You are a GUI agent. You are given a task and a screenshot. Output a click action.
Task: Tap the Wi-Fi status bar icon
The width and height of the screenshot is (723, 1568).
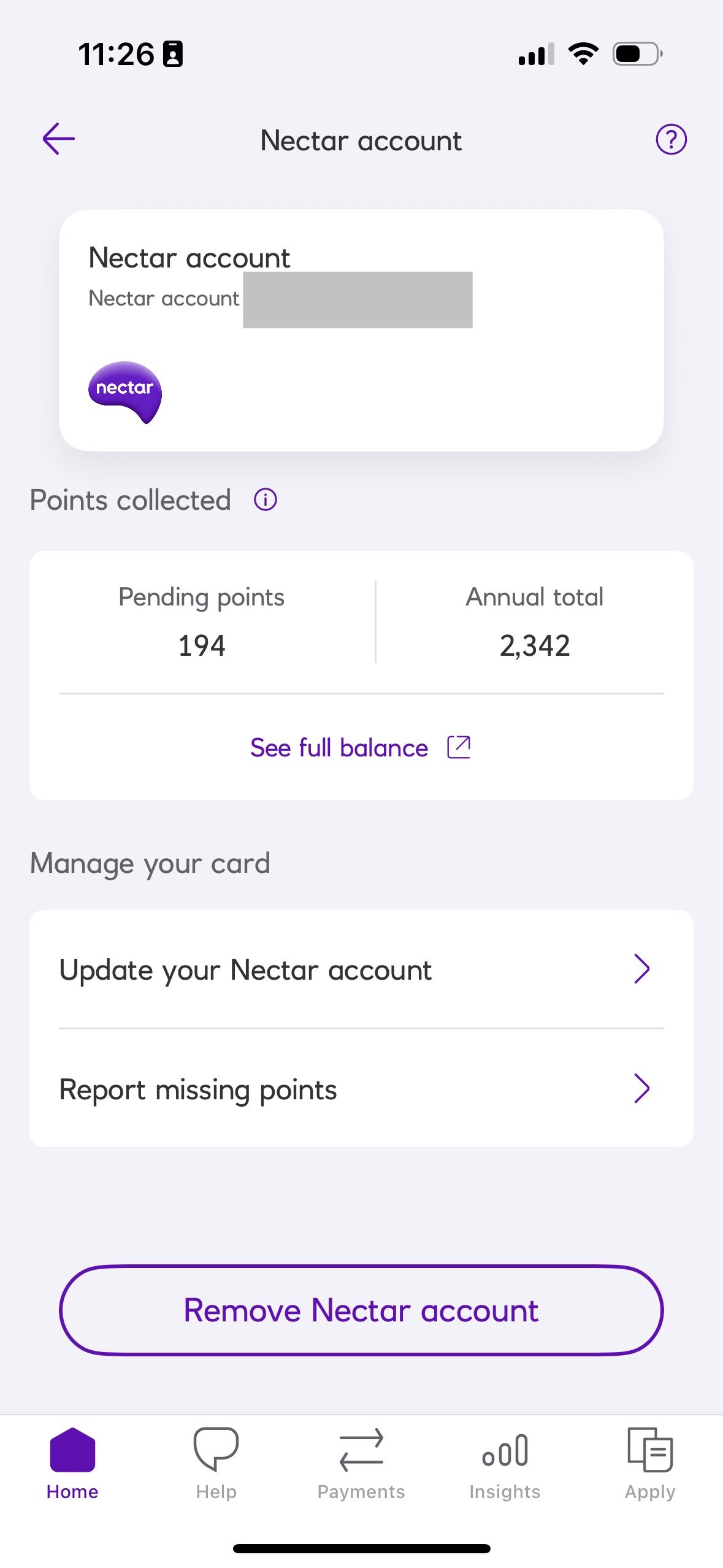coord(583,54)
